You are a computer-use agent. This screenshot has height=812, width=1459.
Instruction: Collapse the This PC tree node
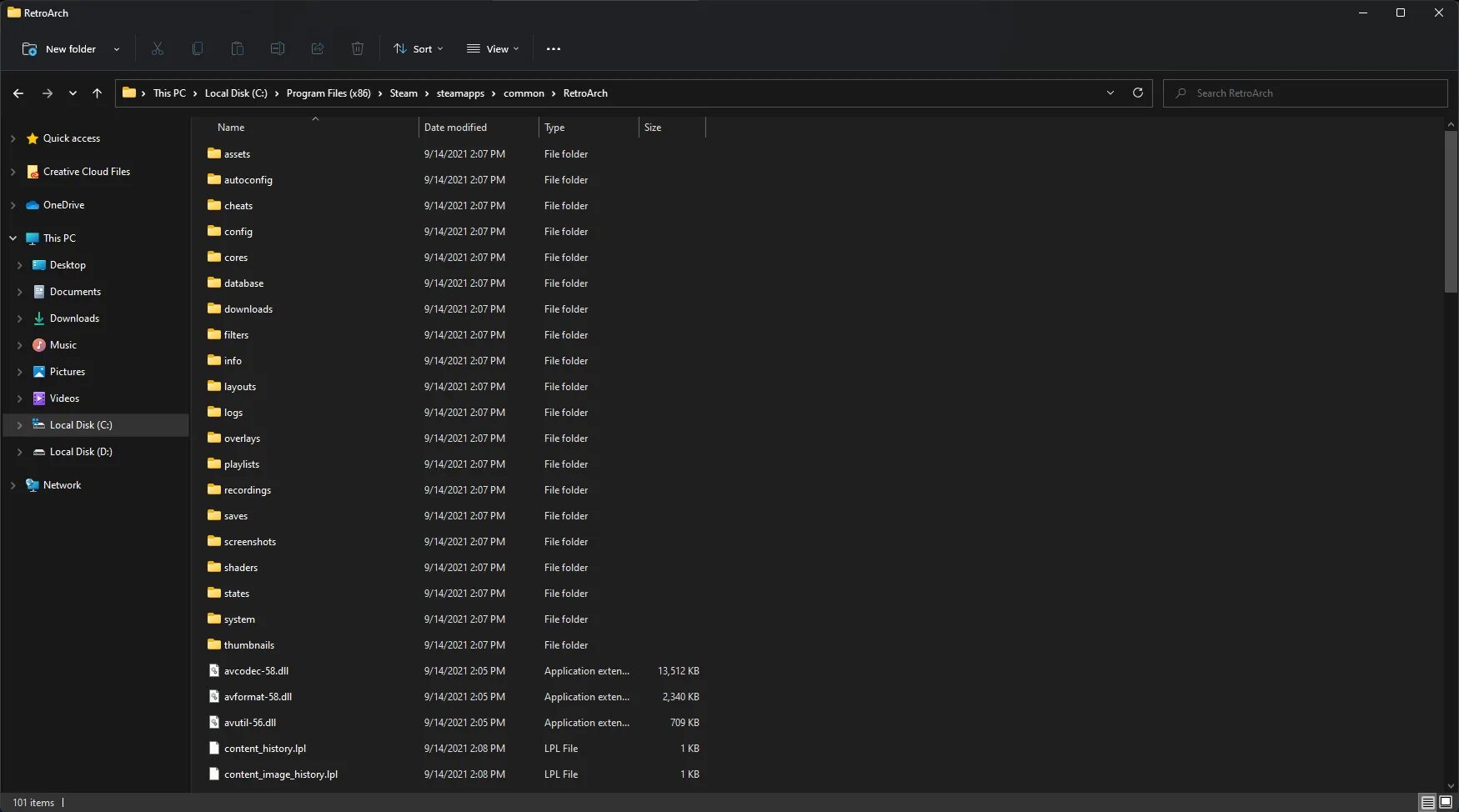point(13,238)
